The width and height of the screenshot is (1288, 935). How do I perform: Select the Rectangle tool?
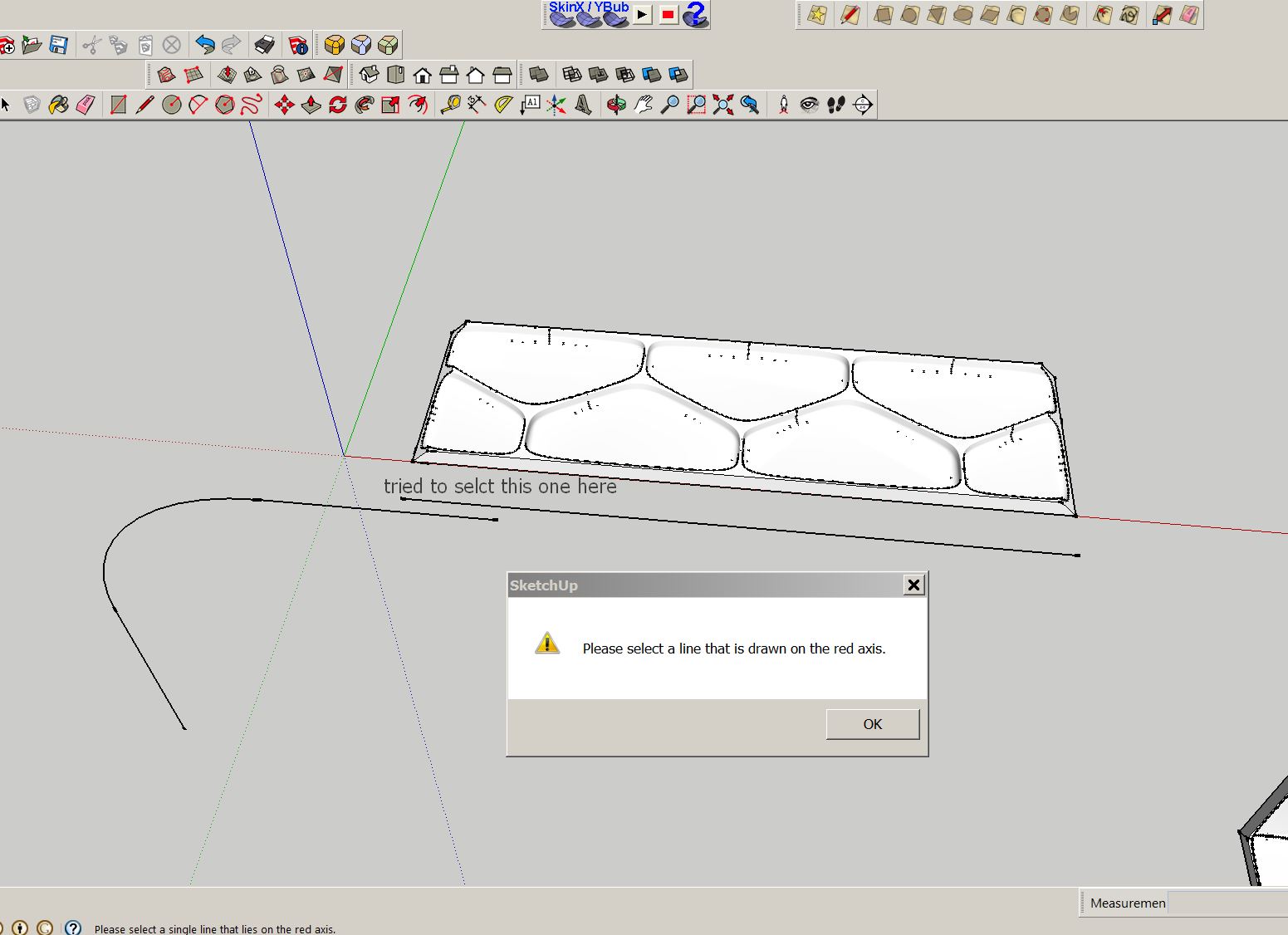tap(118, 105)
